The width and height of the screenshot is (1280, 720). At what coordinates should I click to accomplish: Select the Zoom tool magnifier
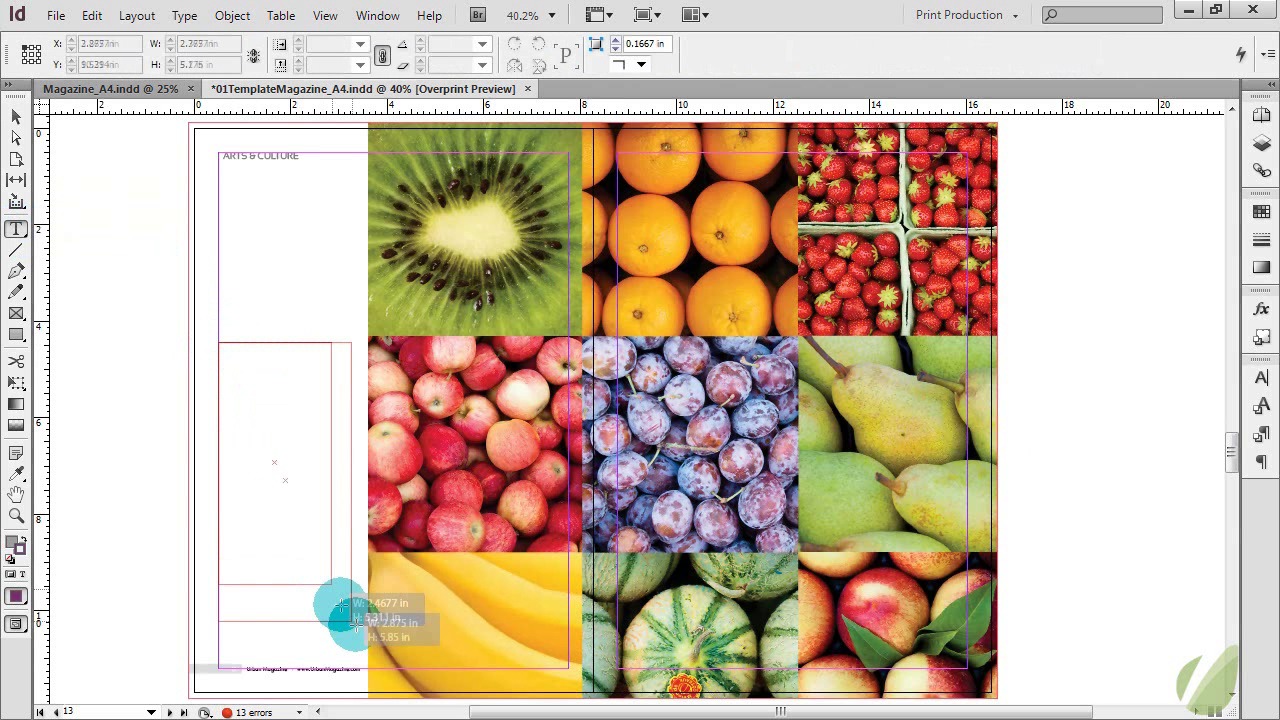point(16,516)
